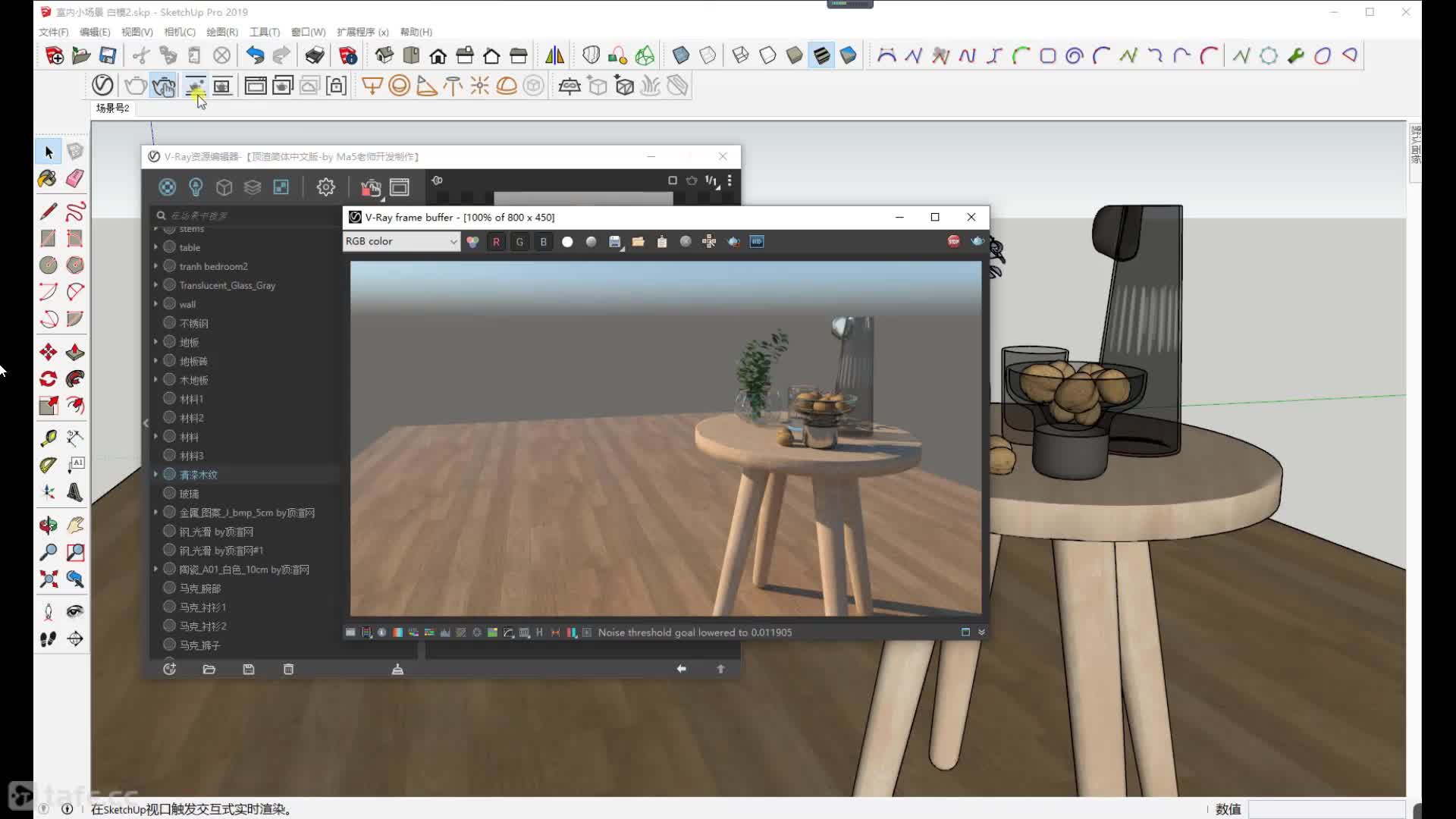Click the 数值 measurements input box
Viewport: 1456px width, 819px height.
pyautogui.click(x=1327, y=809)
